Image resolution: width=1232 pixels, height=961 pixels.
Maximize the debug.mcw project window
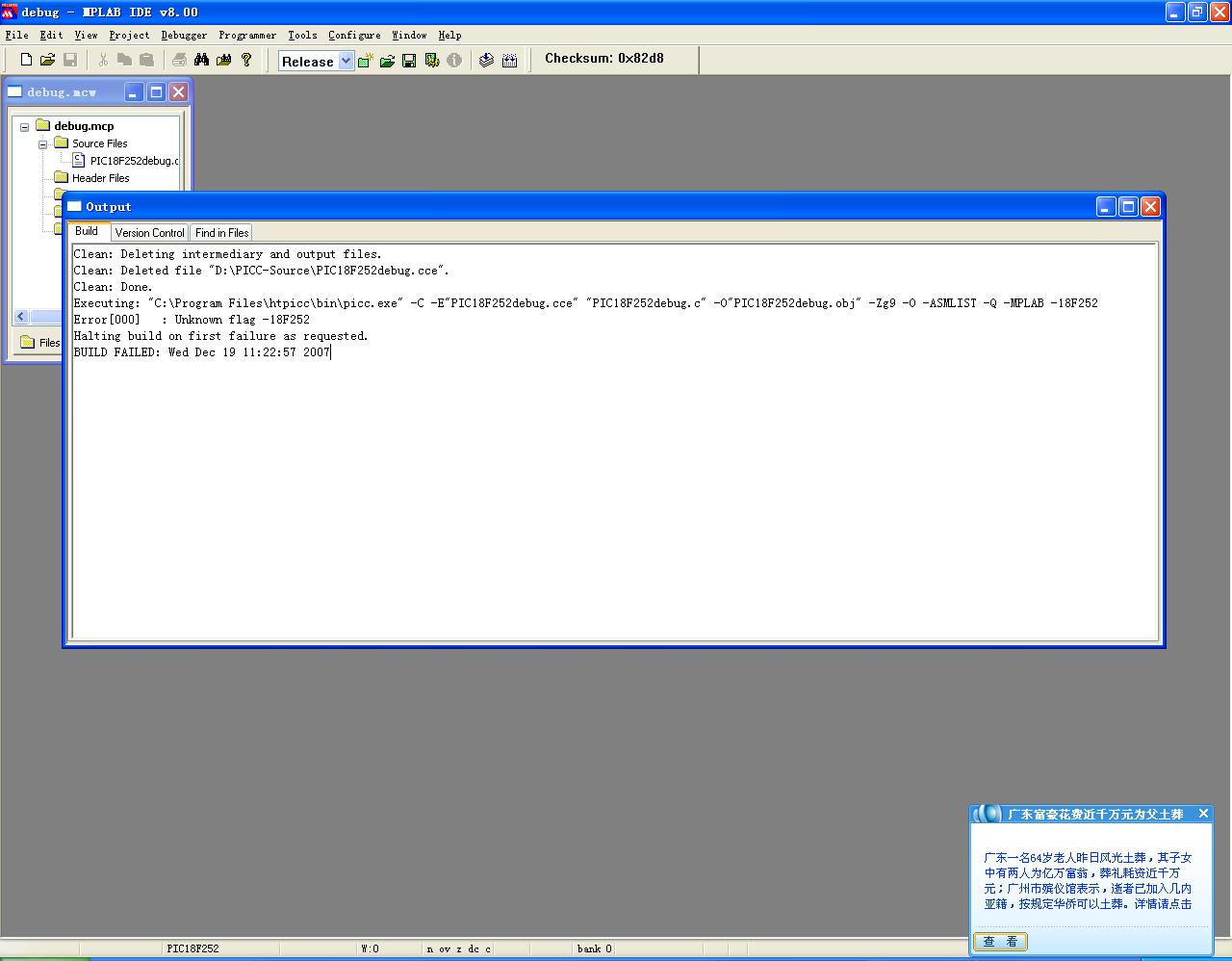coord(156,91)
